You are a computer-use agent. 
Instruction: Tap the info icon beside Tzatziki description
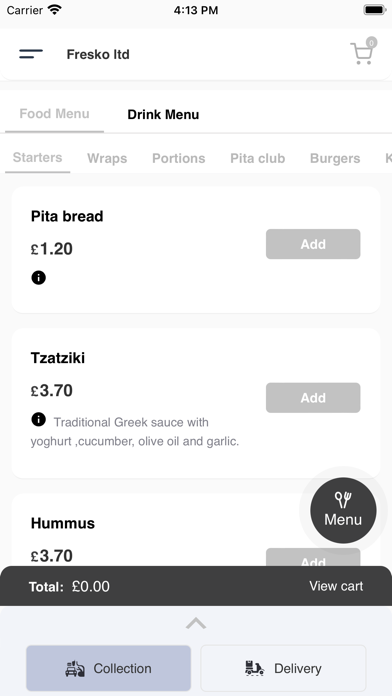(39, 419)
